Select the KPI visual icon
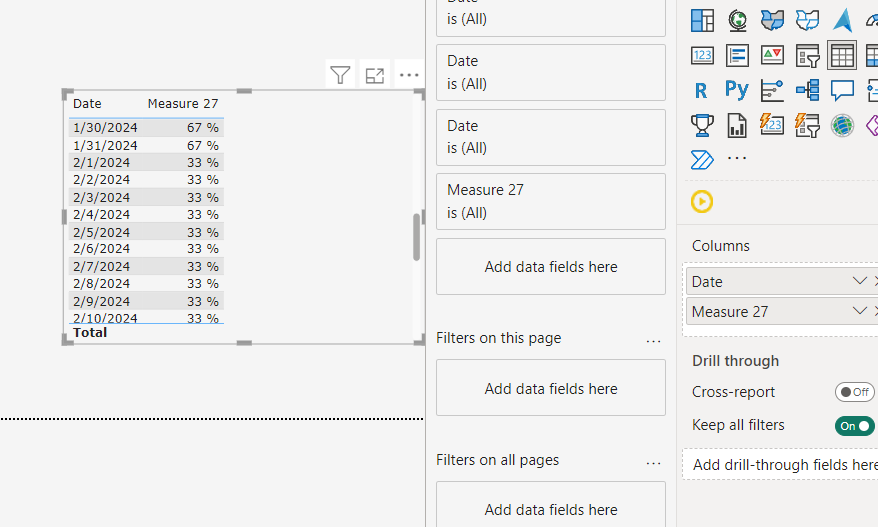The width and height of the screenshot is (878, 527). (x=772, y=55)
